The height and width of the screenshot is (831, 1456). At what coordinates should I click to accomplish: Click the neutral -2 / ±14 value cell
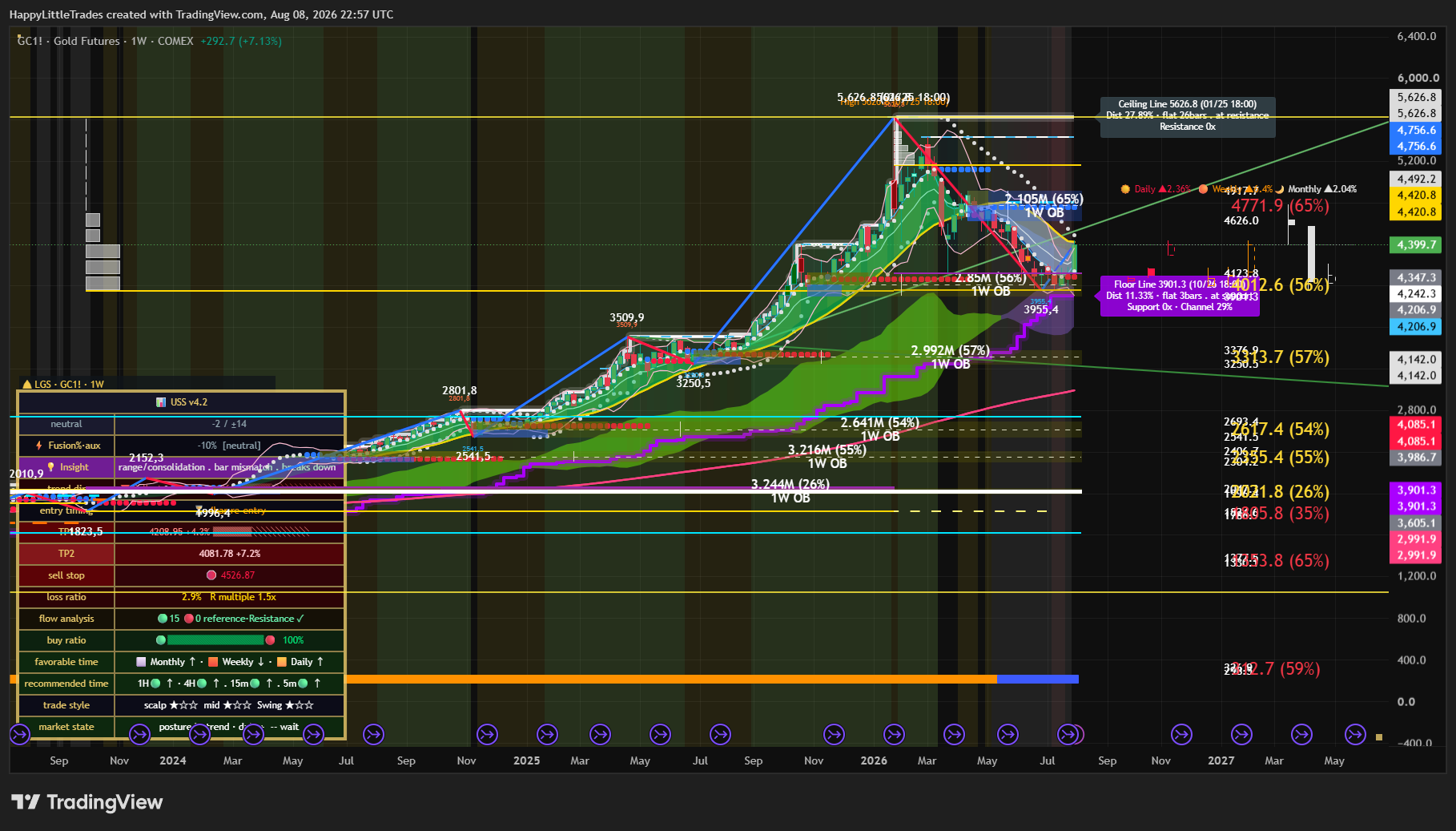point(230,424)
